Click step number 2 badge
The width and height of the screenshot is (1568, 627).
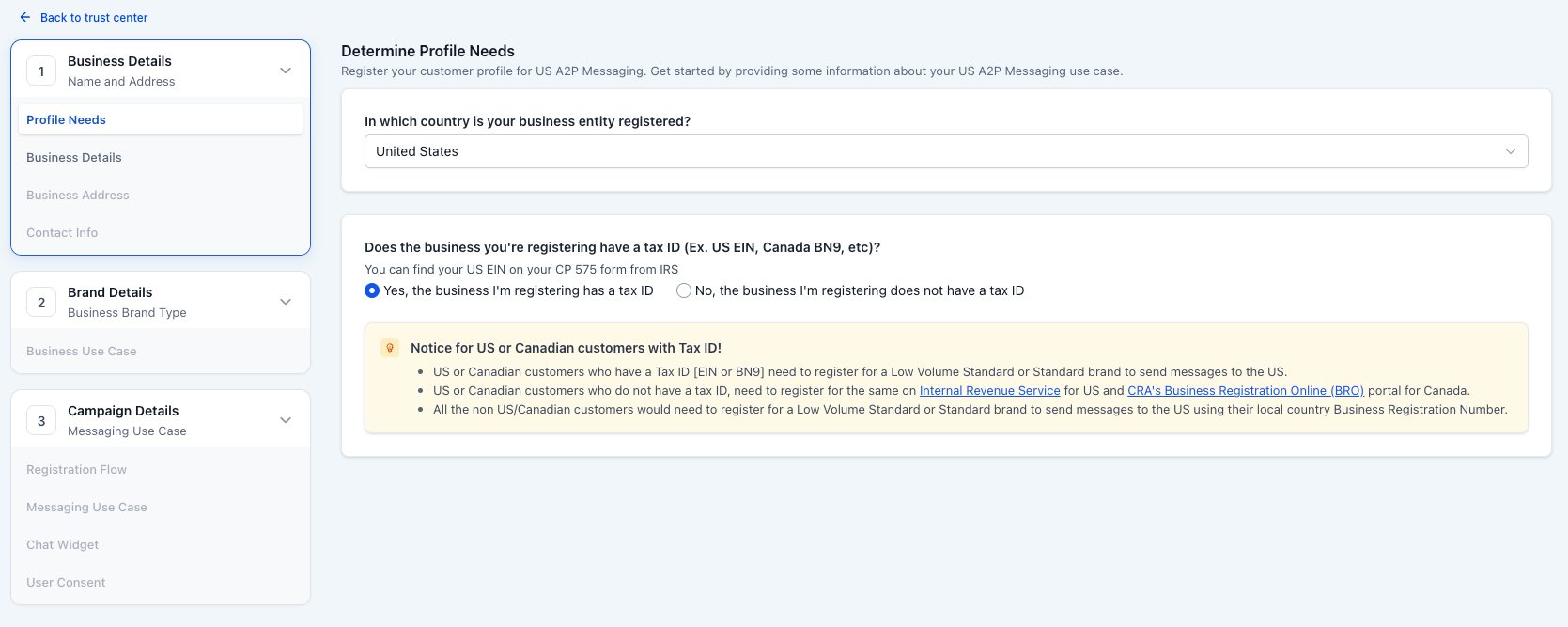(x=41, y=303)
